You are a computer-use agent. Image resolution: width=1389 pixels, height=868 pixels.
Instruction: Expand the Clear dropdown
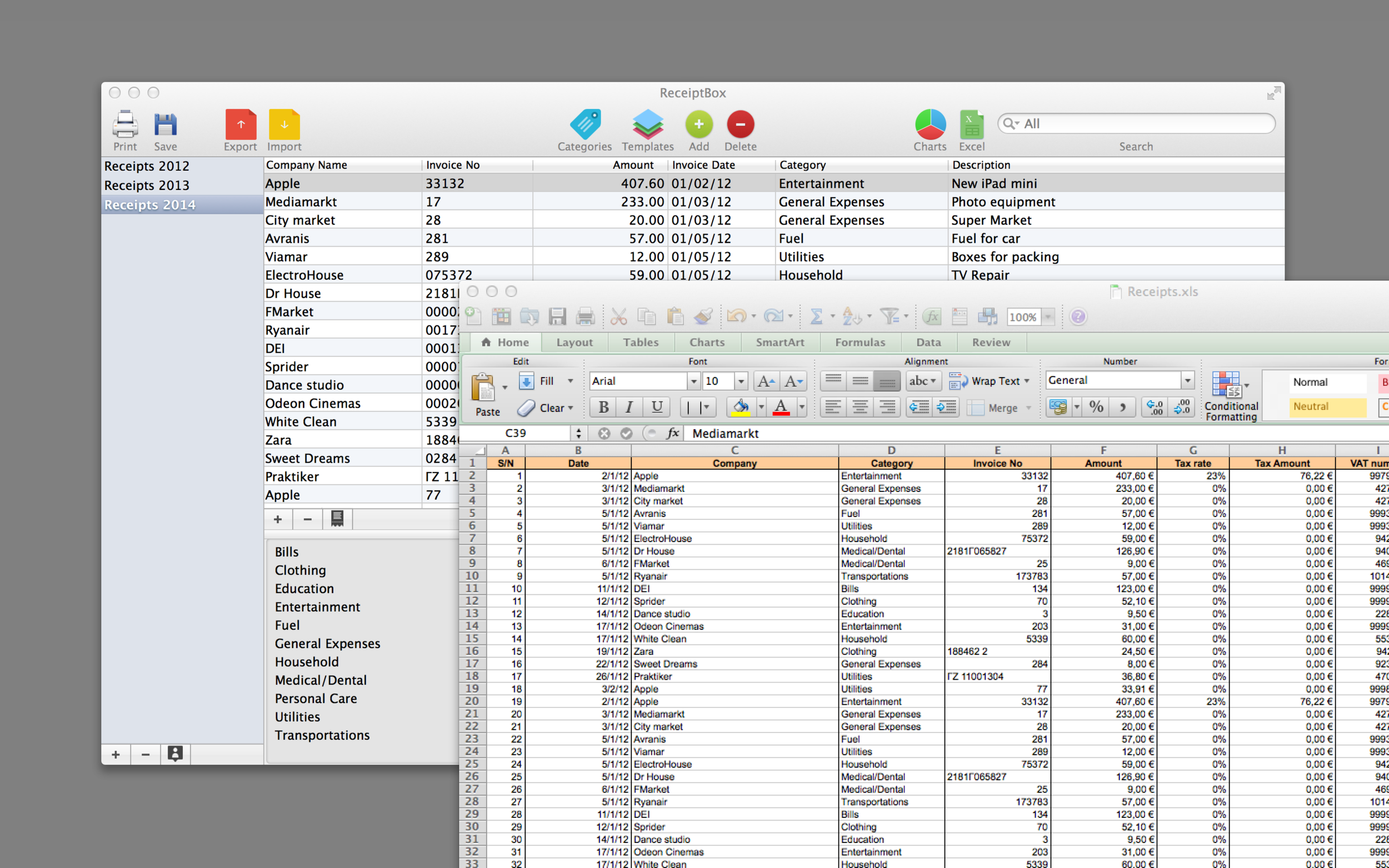571,408
